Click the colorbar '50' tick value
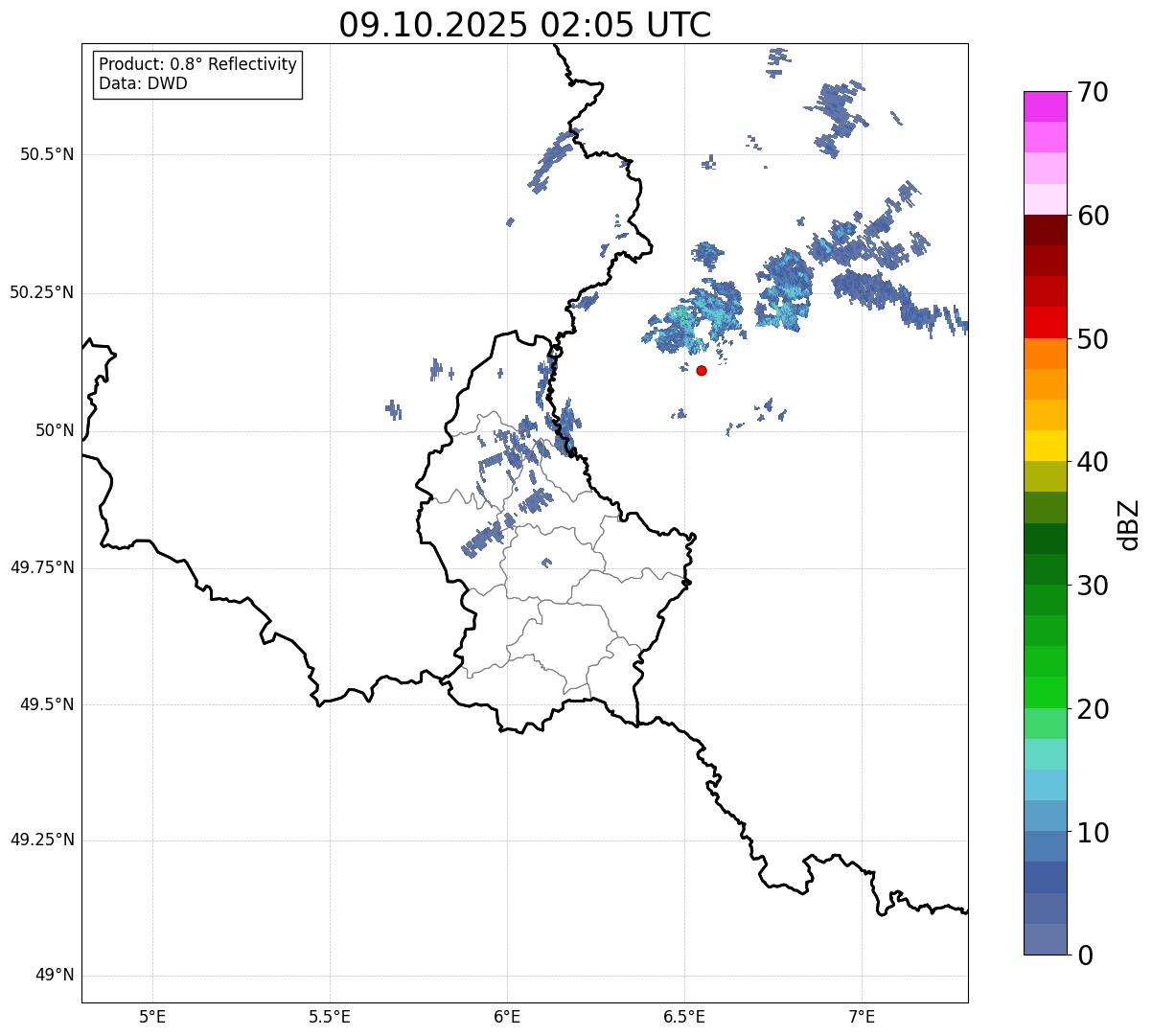The height and width of the screenshot is (1036, 1152). click(1093, 339)
